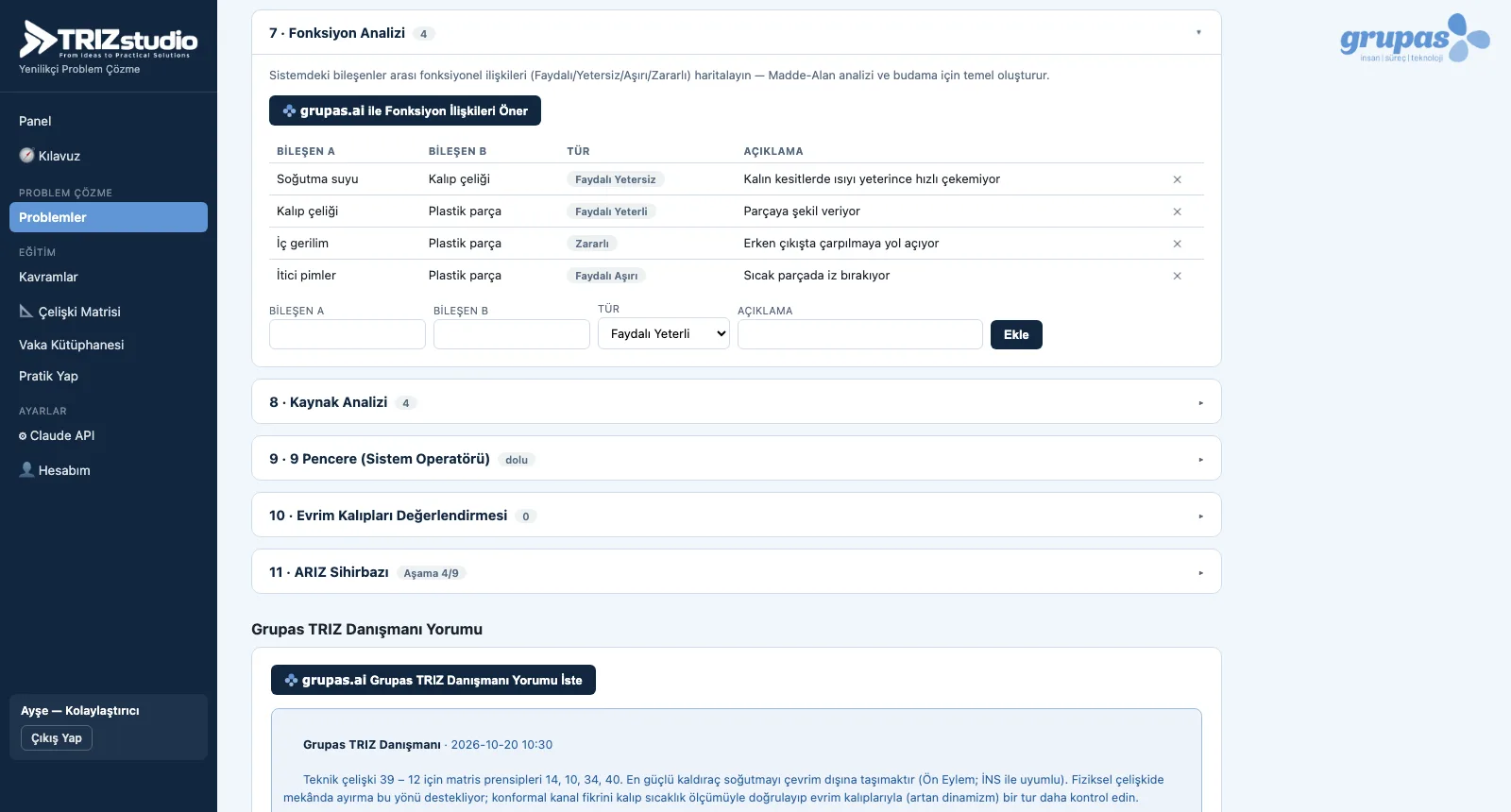The image size is (1511, 812).
Task: Focus the Bileşen B input field
Action: coord(512,334)
